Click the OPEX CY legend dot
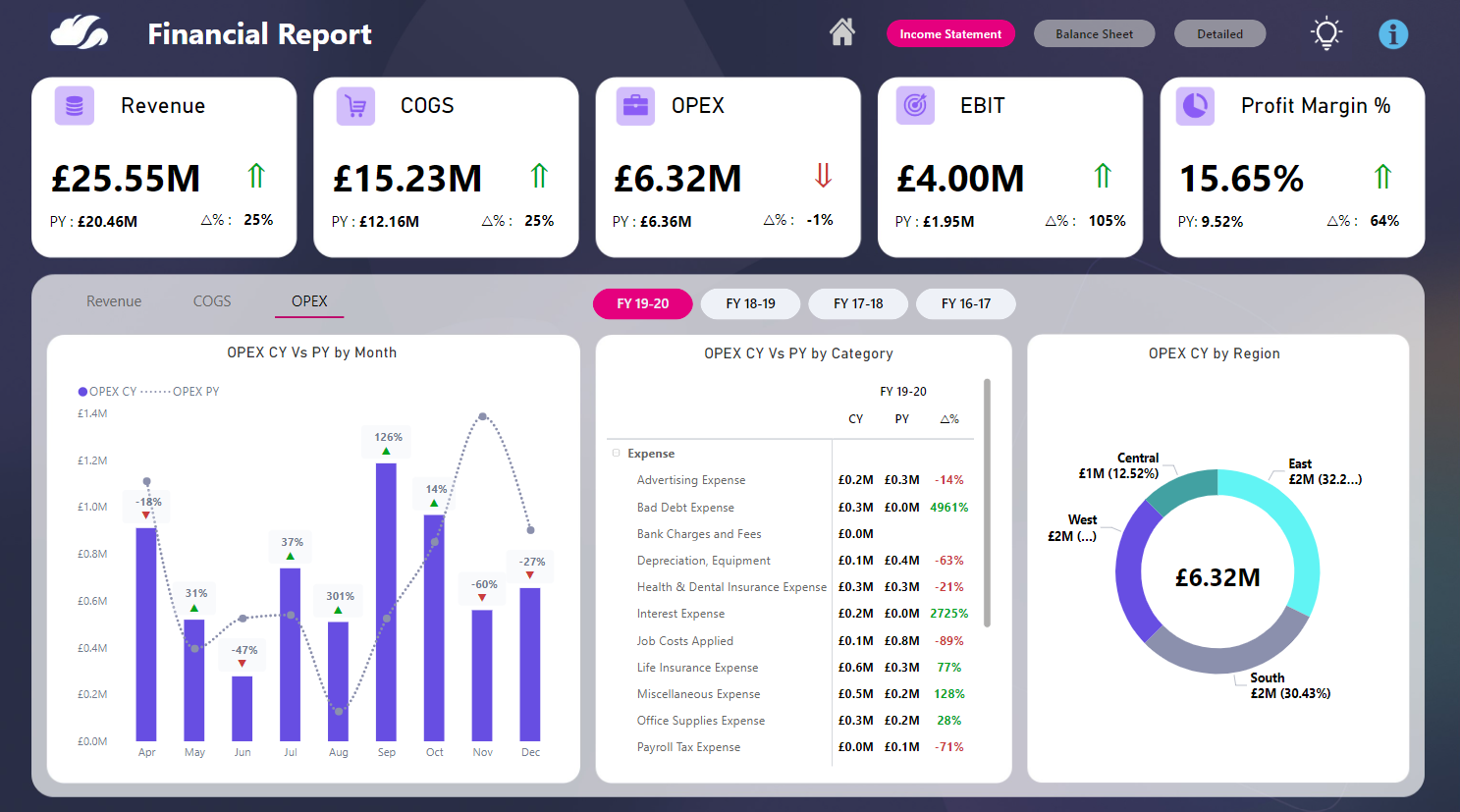Screen dimensions: 1460x812 pos(82,392)
